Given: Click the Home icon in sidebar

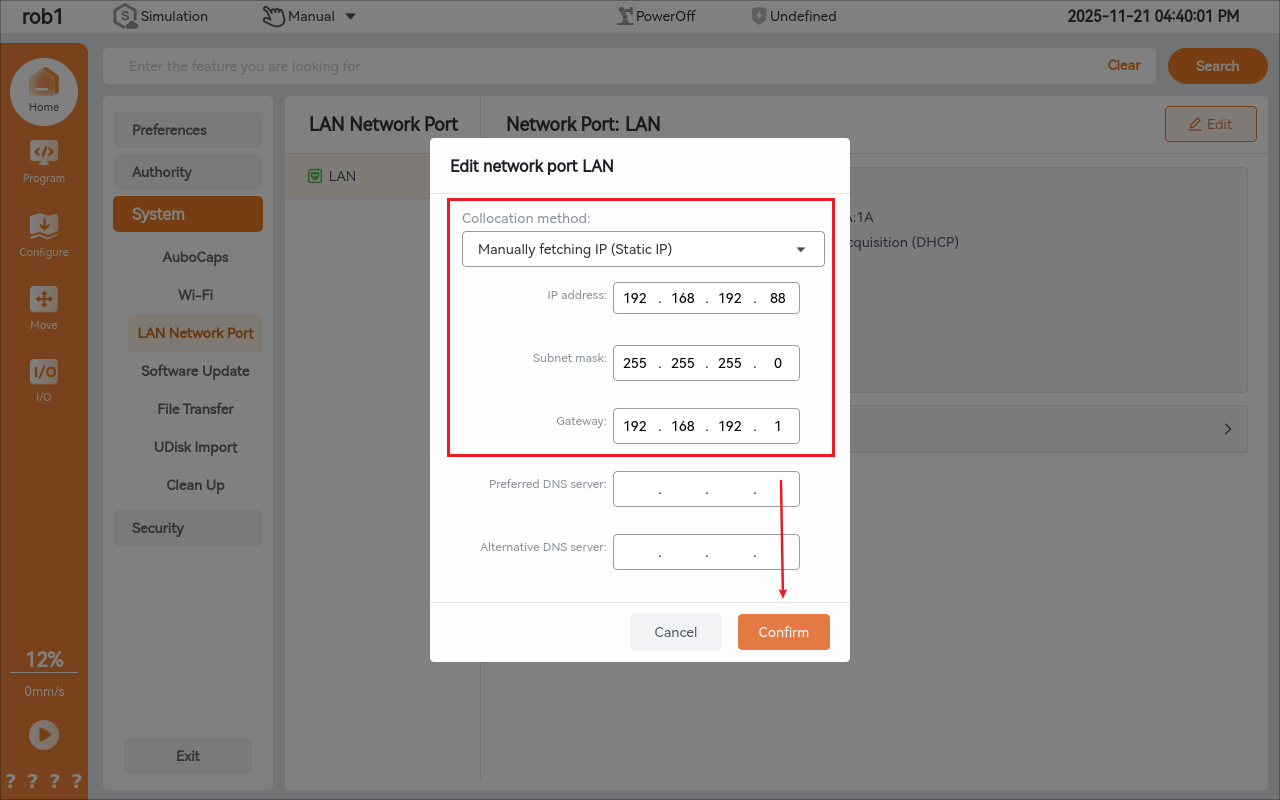Looking at the screenshot, I should pos(43,84).
